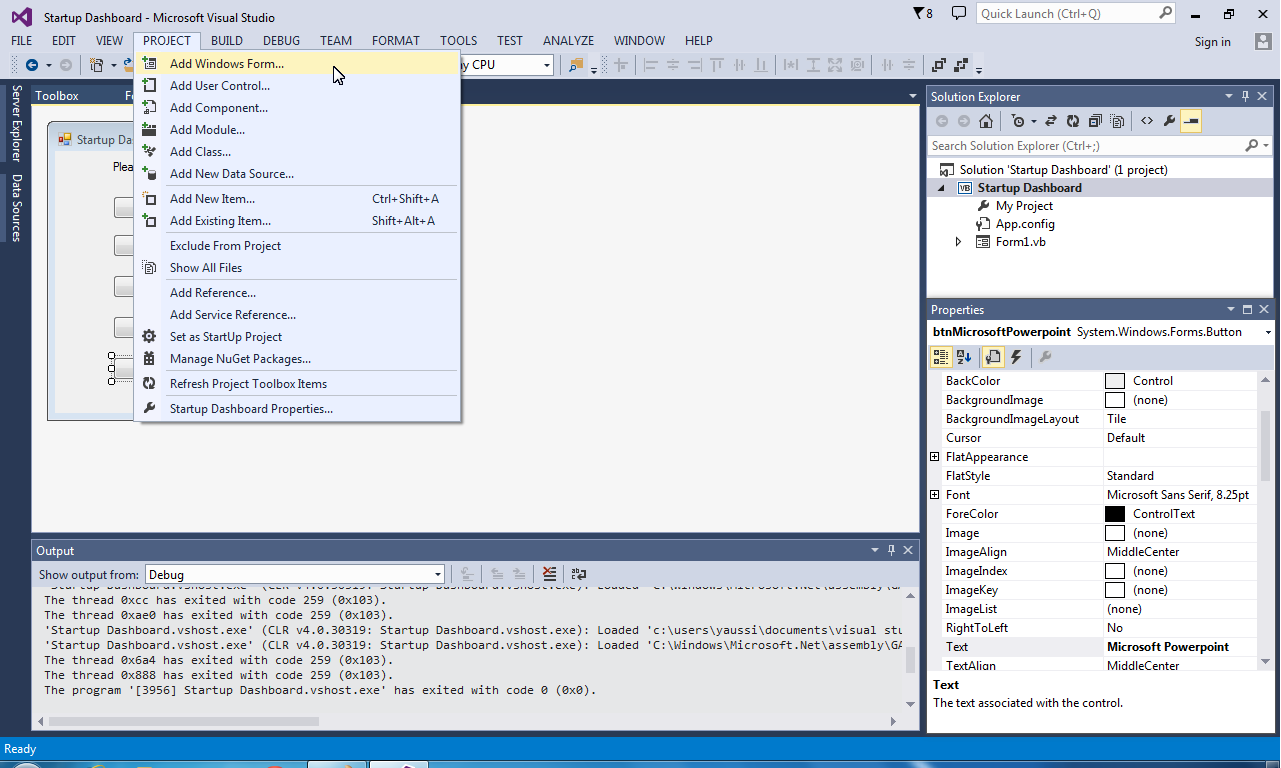Expand the FlatAppearance property

(x=935, y=457)
